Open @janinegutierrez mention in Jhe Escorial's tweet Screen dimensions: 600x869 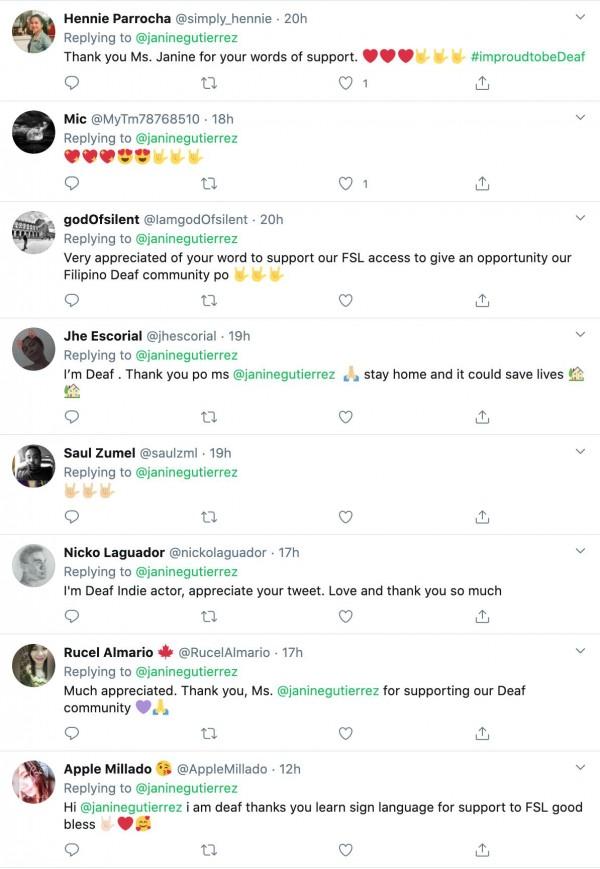tap(284, 374)
